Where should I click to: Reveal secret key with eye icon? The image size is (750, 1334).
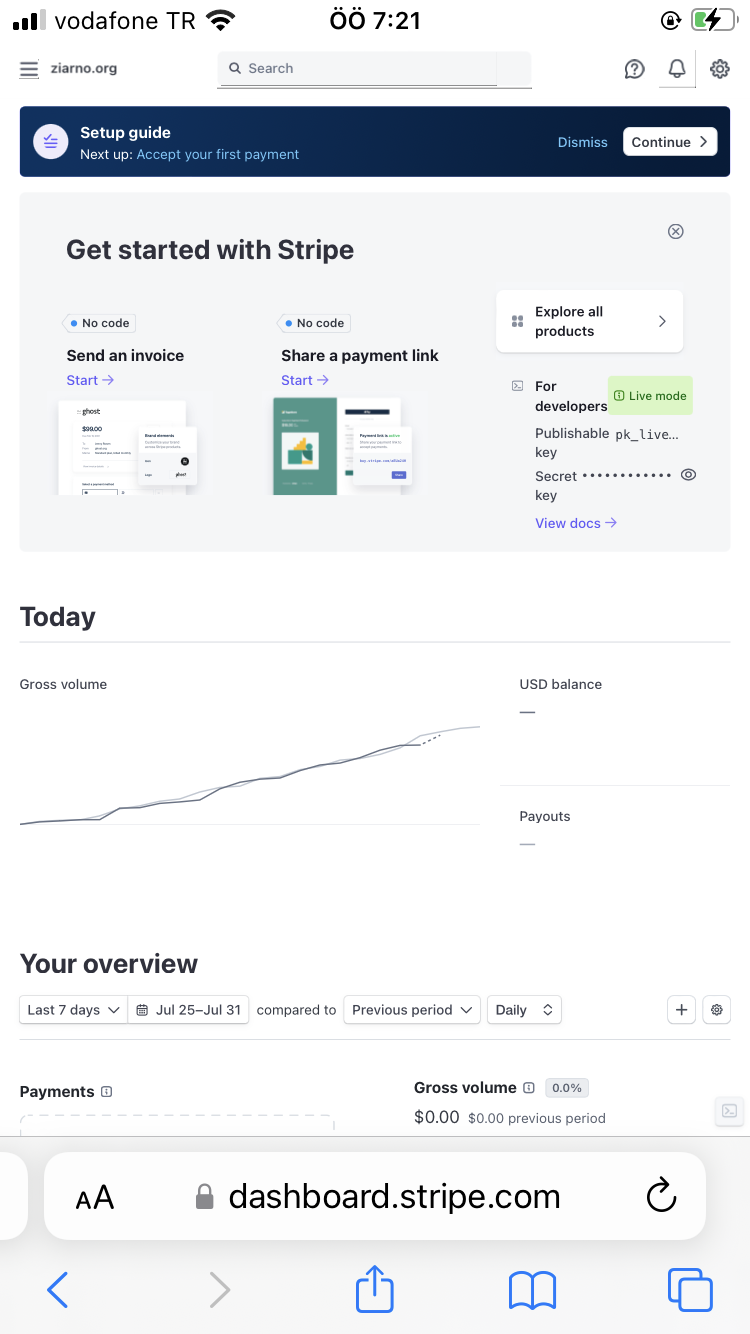pos(688,475)
